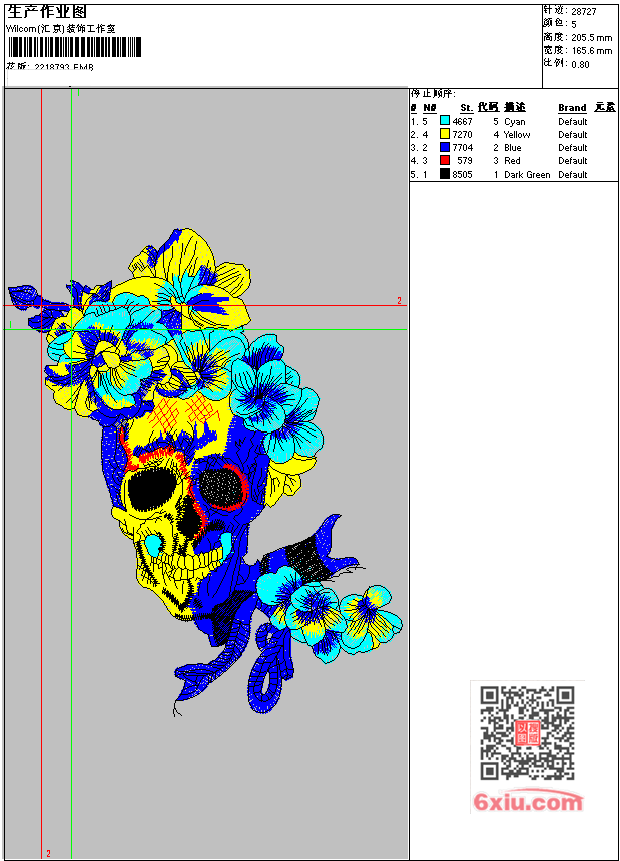The width and height of the screenshot is (620, 861).
Task: Click the barcode under the studio name
Action: (x=75, y=47)
